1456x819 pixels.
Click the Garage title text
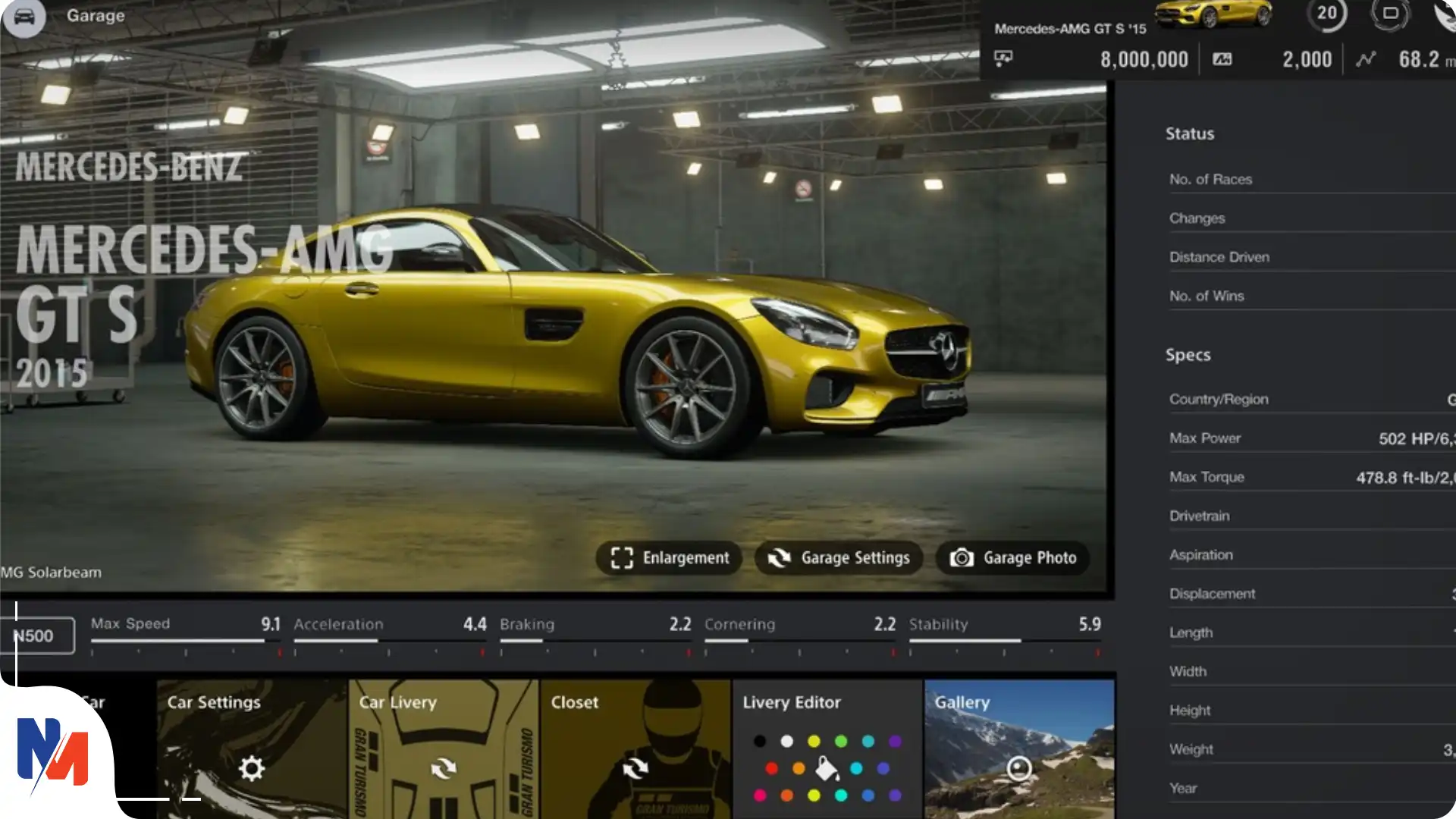tap(96, 15)
